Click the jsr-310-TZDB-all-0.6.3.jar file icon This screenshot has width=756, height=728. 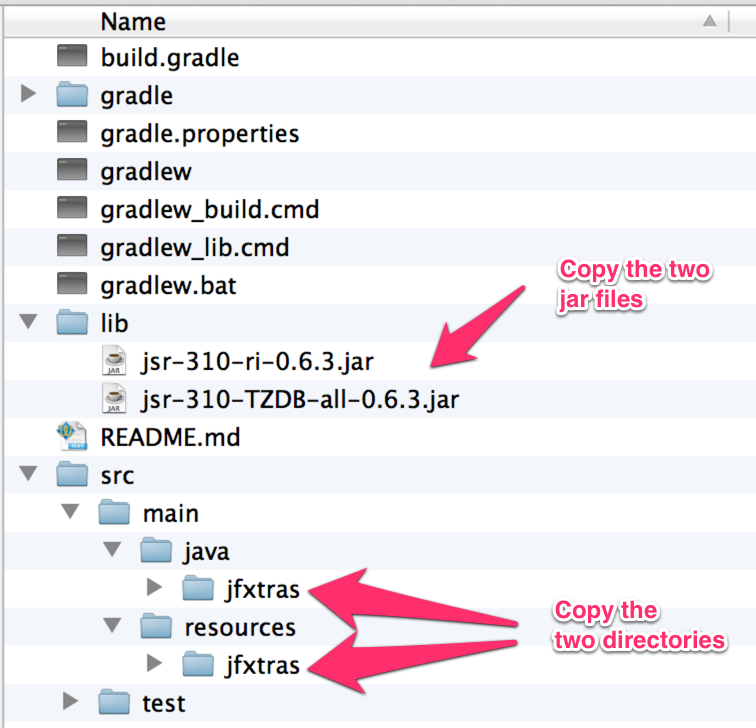coord(115,399)
